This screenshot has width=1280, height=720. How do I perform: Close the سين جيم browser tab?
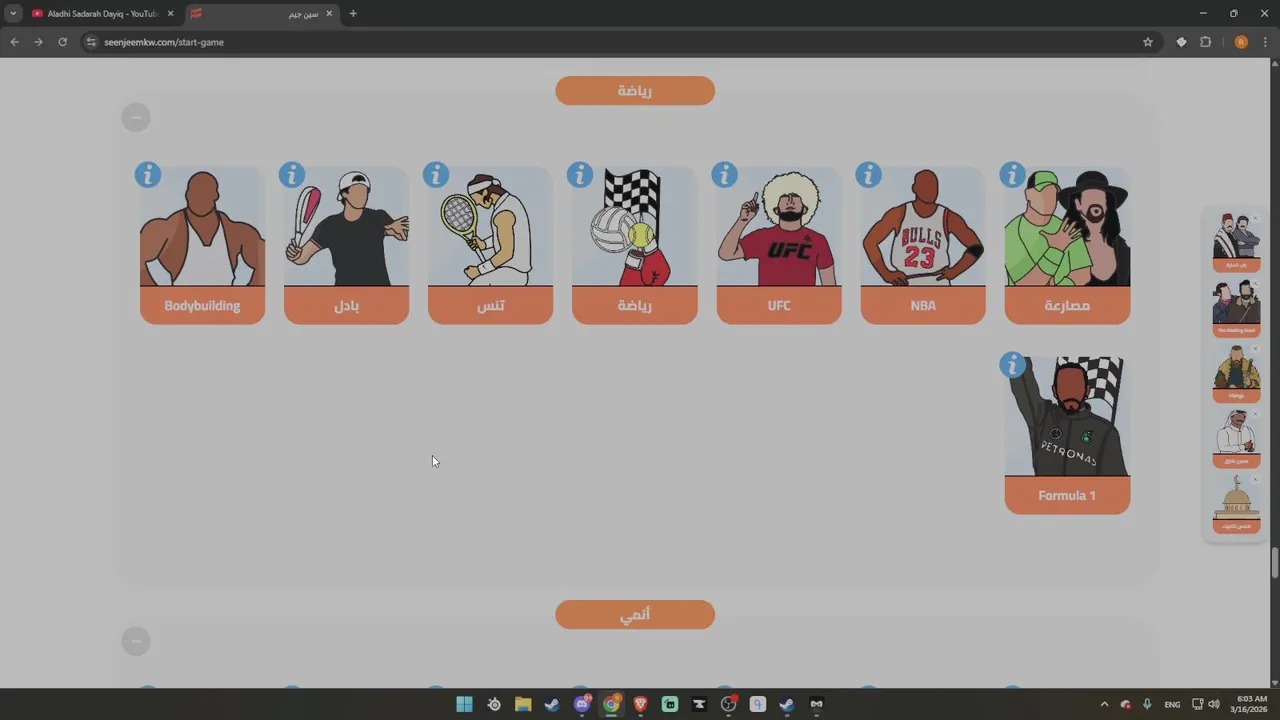pos(329,14)
